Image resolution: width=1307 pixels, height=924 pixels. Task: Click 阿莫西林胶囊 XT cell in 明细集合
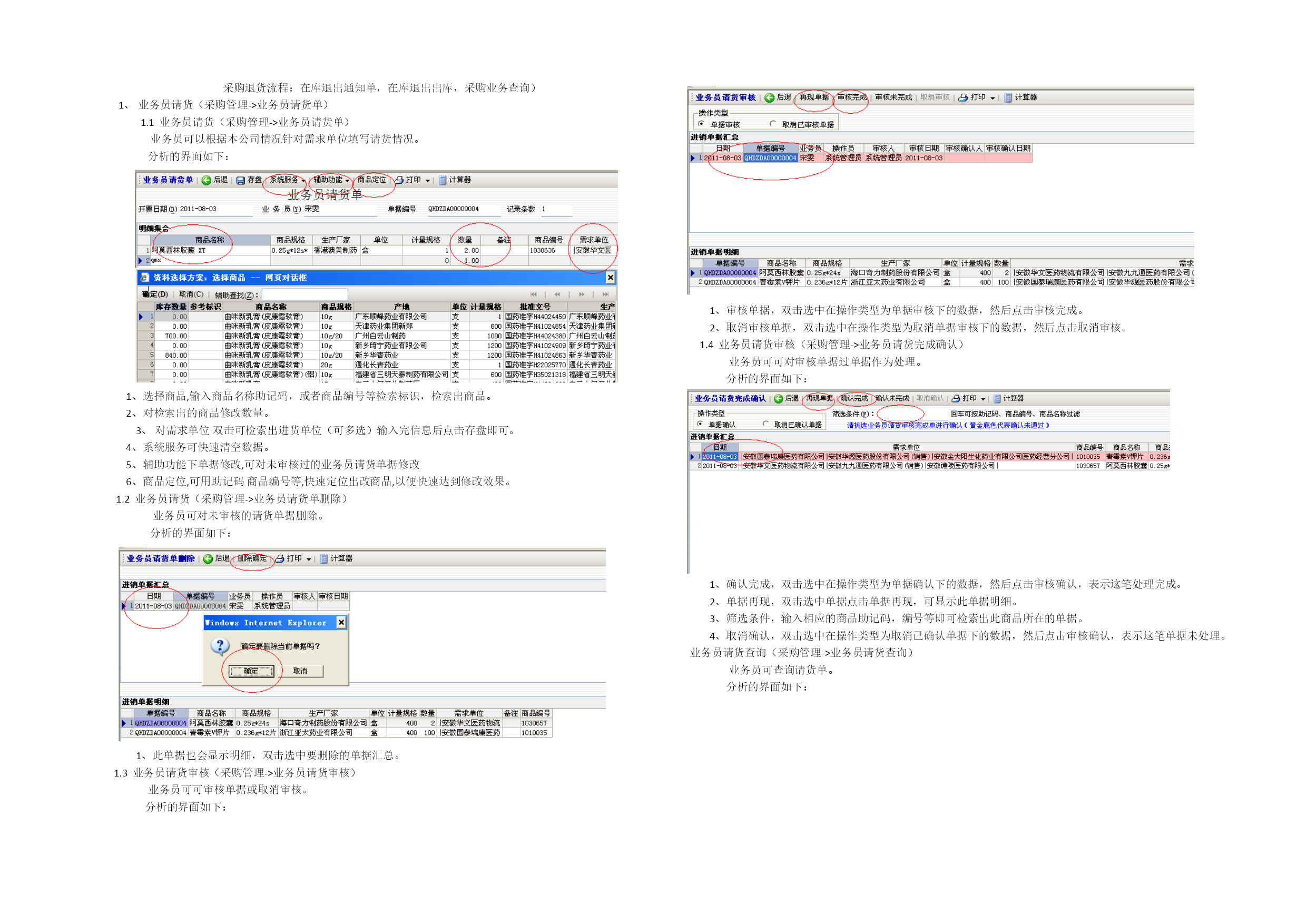coord(210,251)
